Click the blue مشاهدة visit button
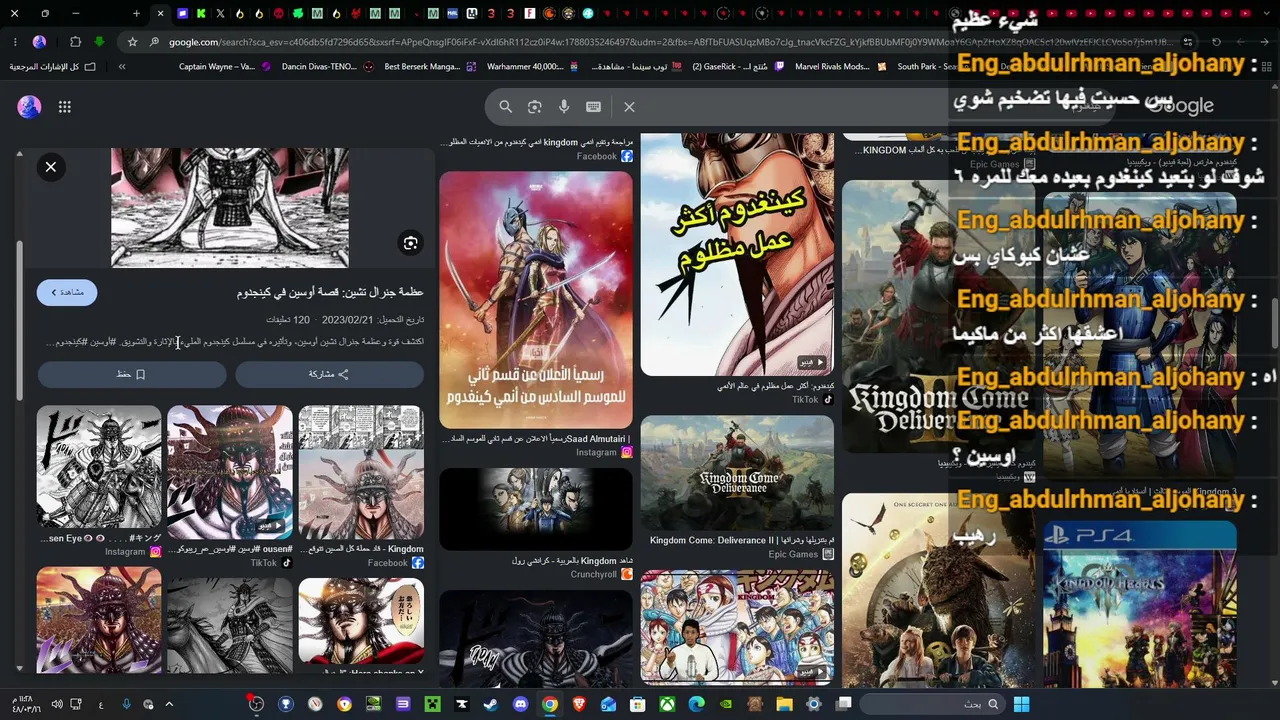1280x720 pixels. (x=67, y=292)
